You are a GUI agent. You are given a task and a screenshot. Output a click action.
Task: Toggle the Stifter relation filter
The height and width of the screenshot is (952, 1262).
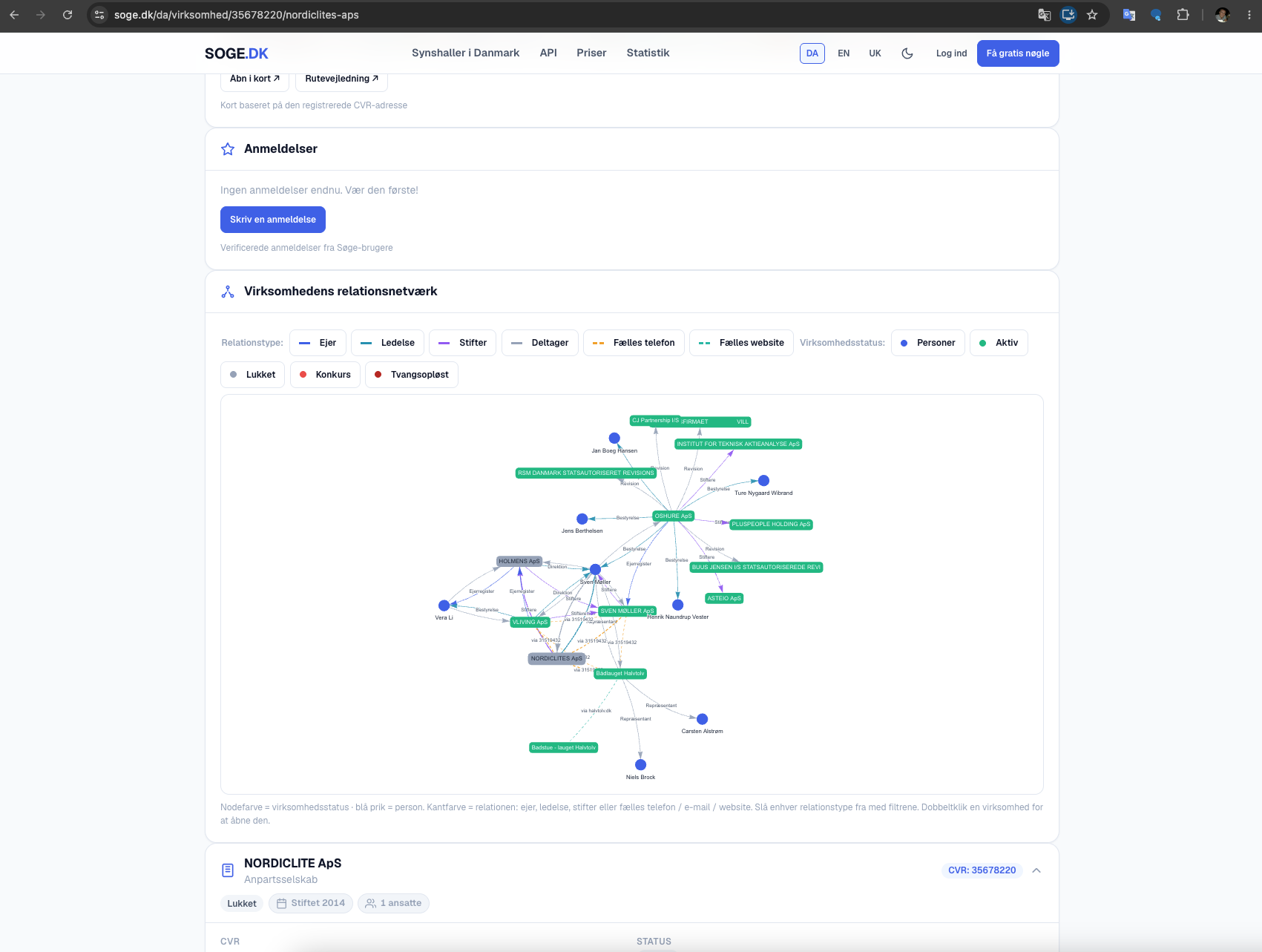click(x=462, y=343)
